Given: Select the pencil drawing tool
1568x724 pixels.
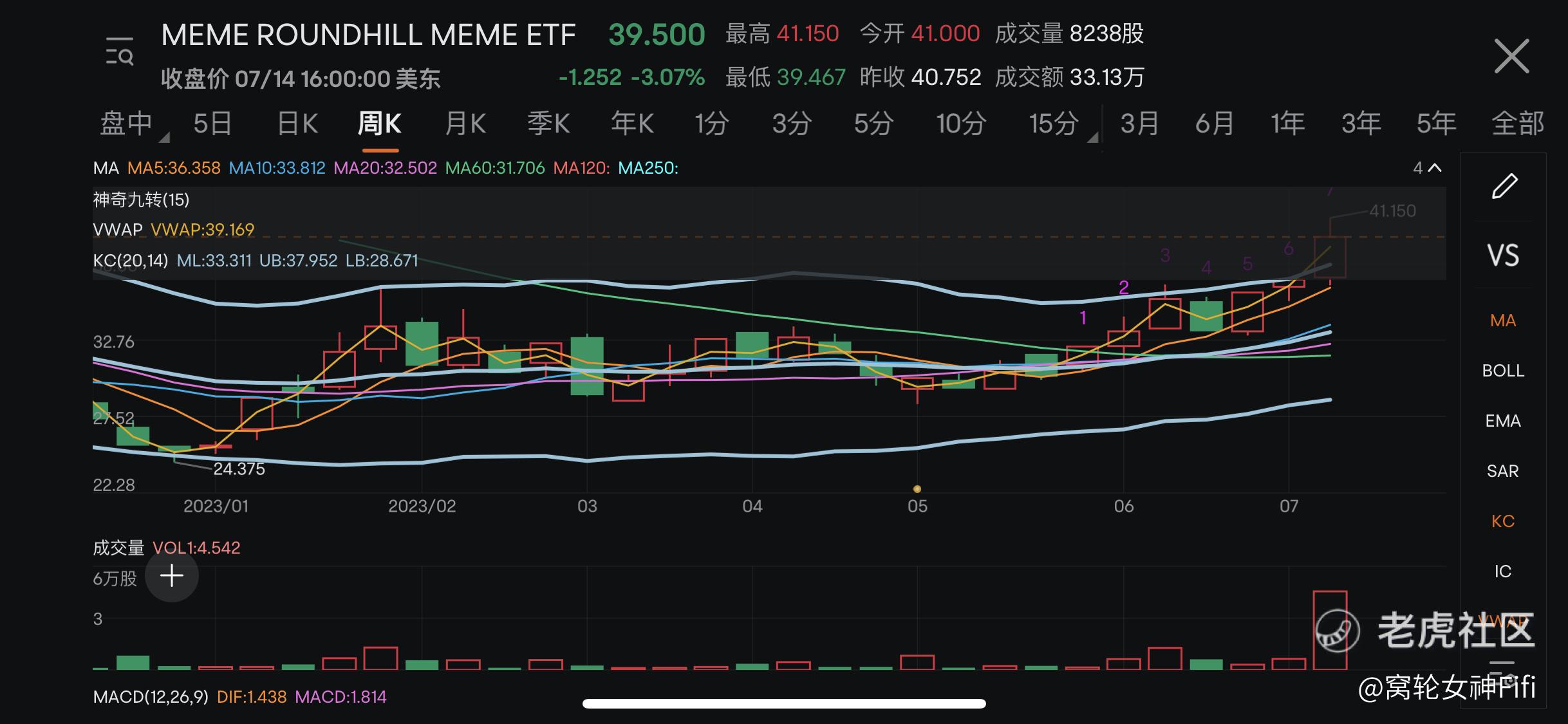Looking at the screenshot, I should [1504, 187].
